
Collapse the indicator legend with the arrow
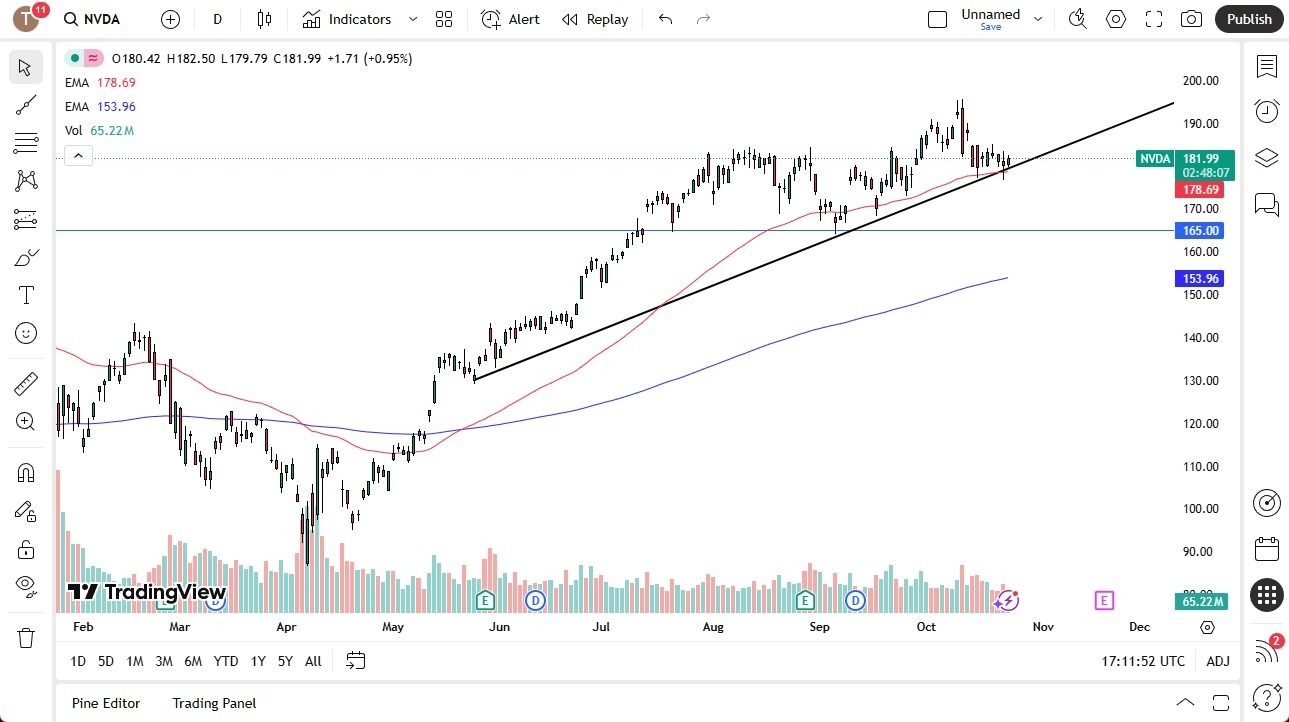(78, 155)
